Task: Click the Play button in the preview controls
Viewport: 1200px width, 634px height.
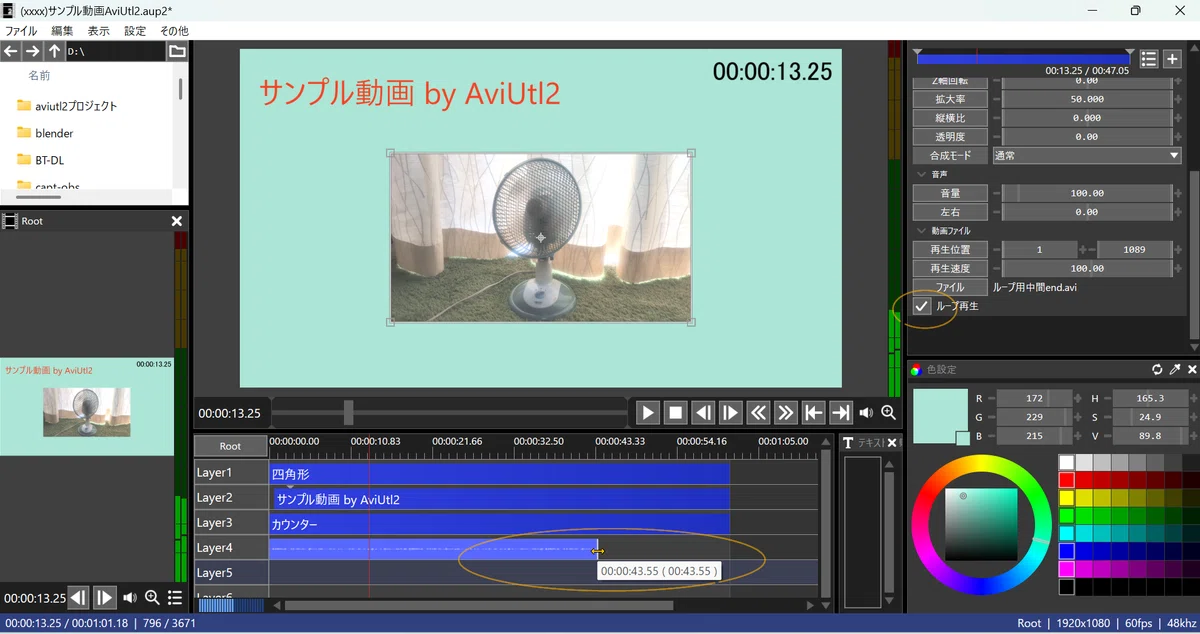Action: tap(648, 412)
